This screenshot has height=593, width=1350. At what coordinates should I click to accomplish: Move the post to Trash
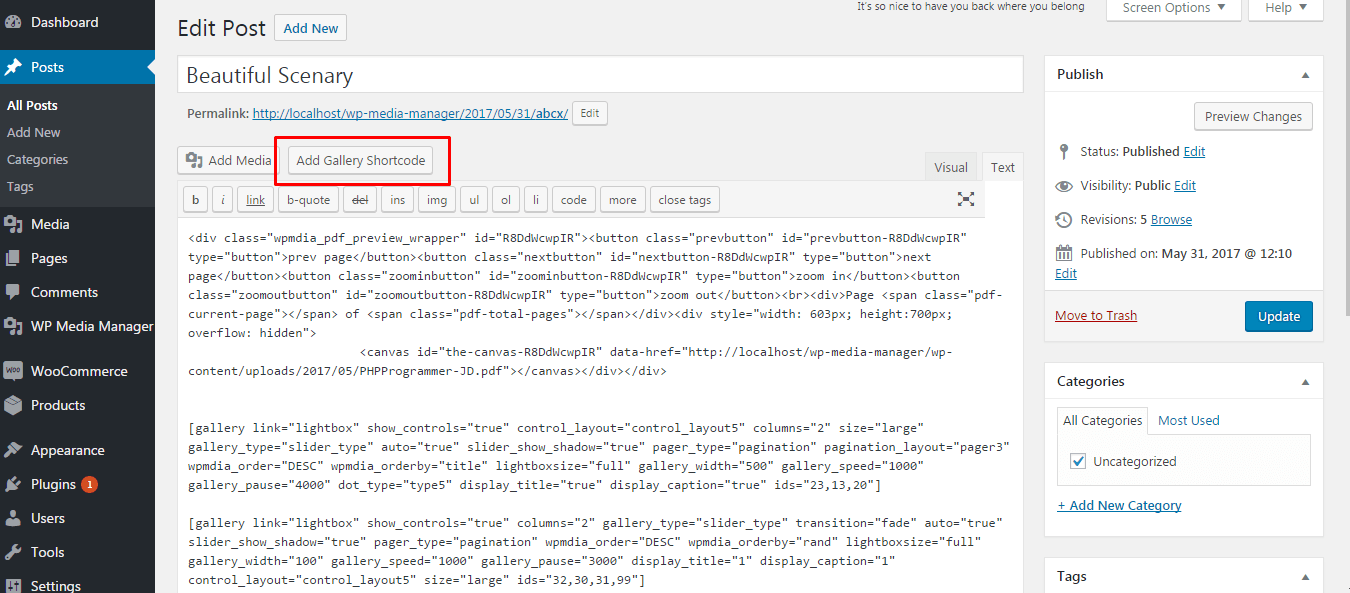[x=1095, y=315]
